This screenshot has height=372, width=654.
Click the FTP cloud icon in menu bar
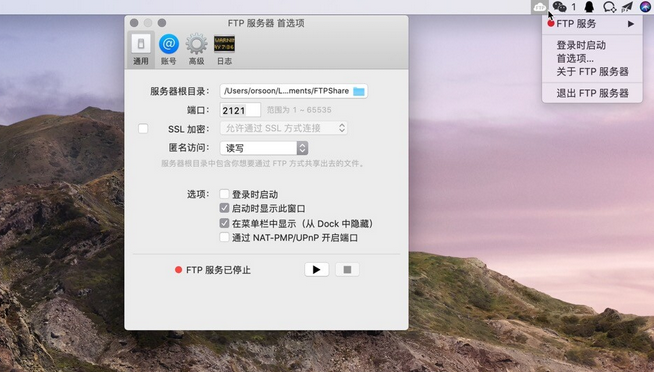[x=540, y=7]
